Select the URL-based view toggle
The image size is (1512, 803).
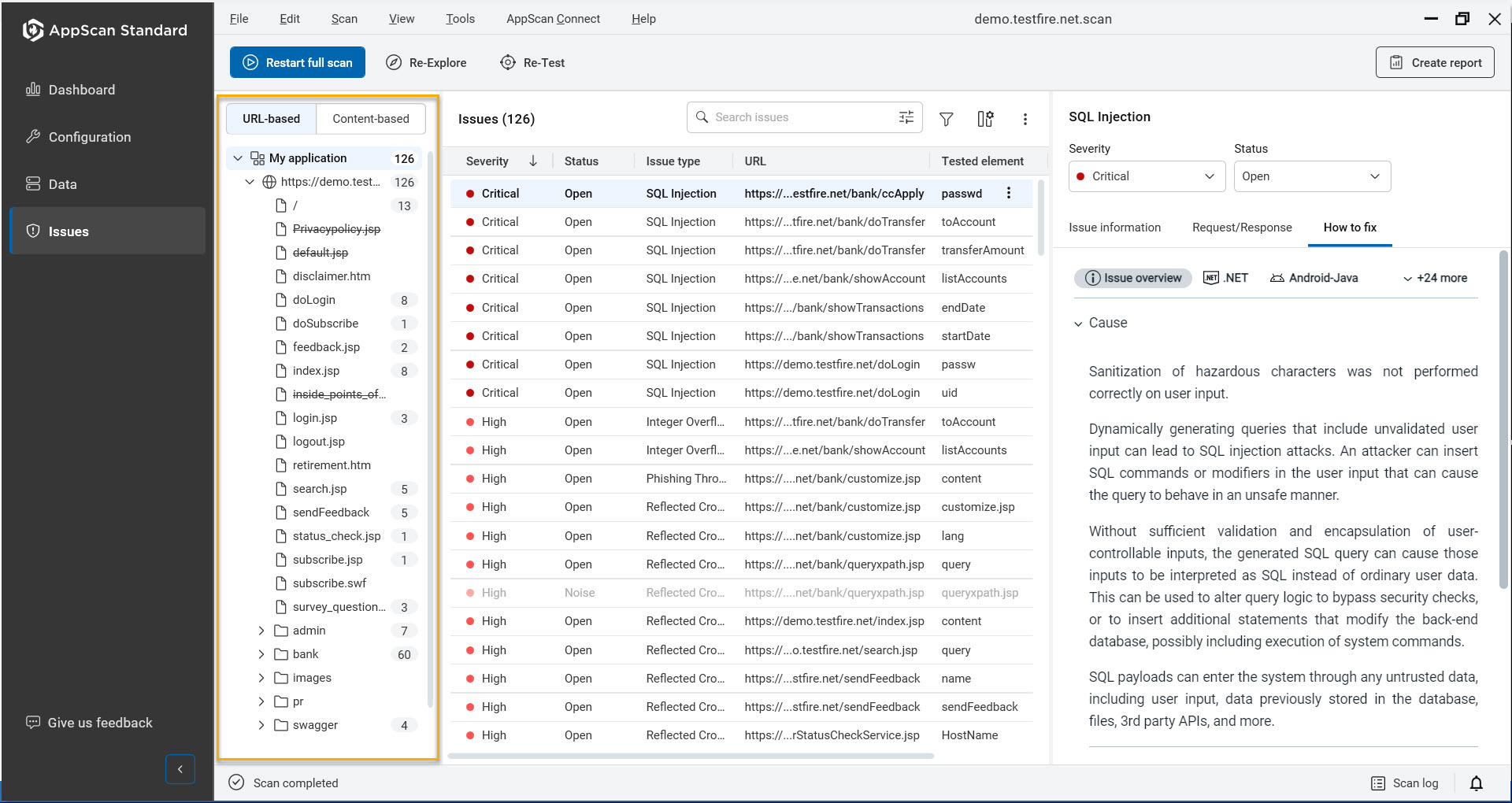coord(271,119)
